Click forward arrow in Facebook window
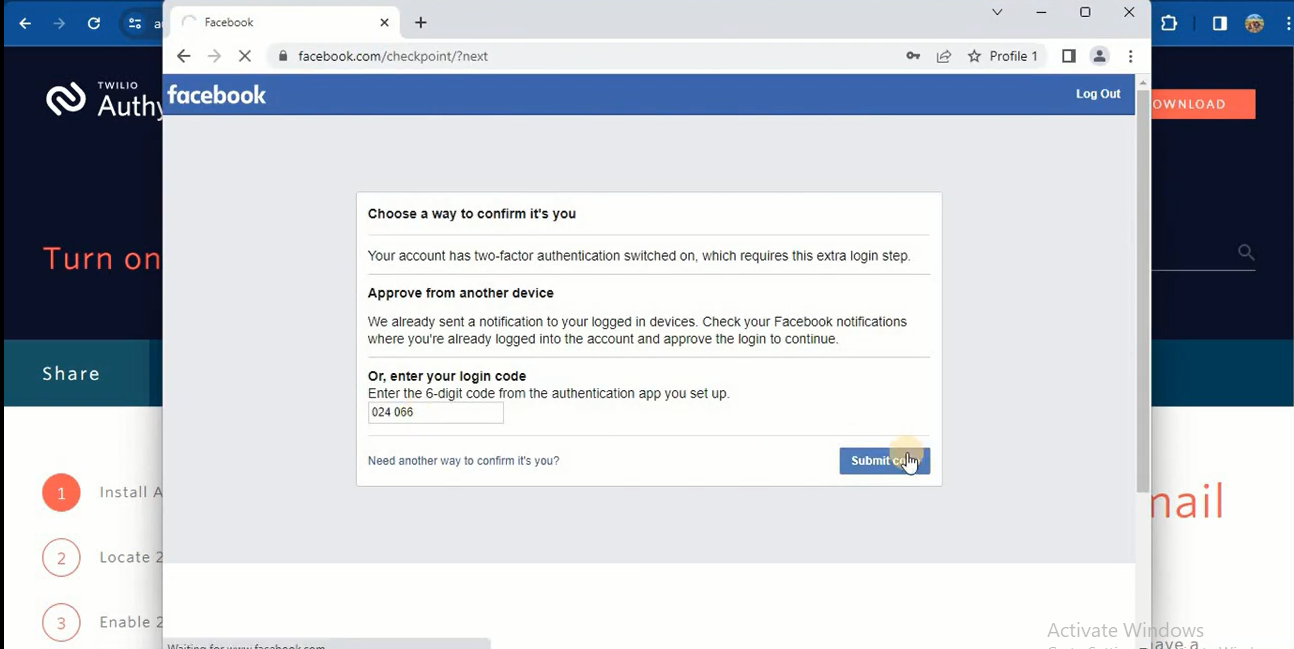Screen dimensions: 1294x649 (214, 56)
